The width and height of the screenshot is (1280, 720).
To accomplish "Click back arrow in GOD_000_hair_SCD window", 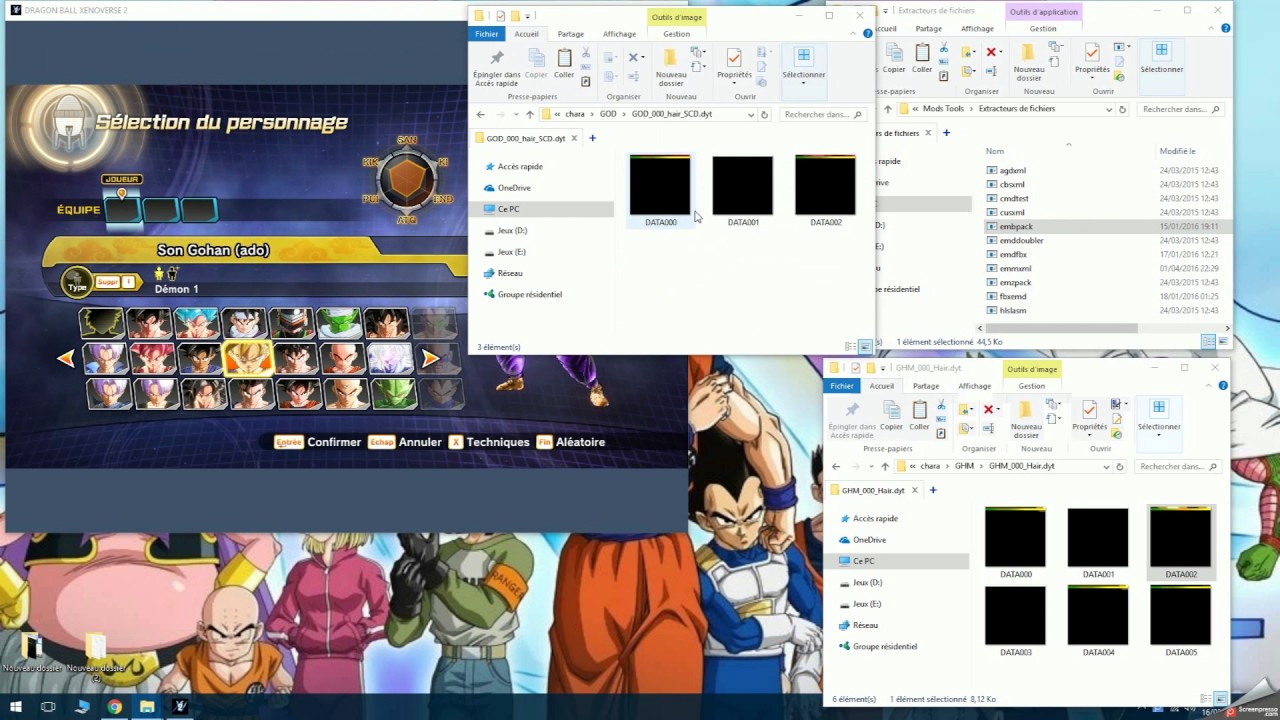I will 481,114.
